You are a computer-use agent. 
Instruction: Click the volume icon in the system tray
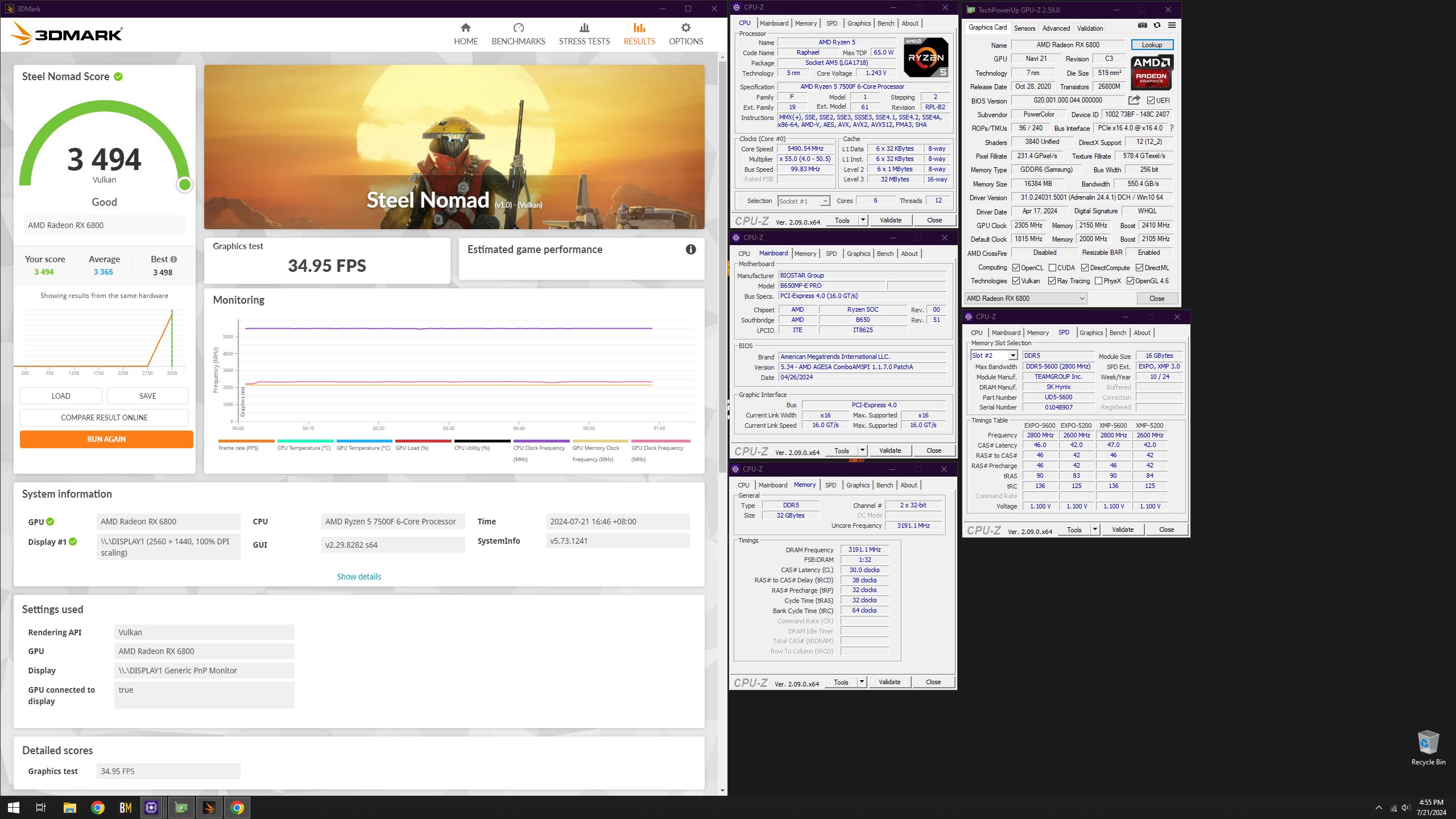click(1405, 808)
